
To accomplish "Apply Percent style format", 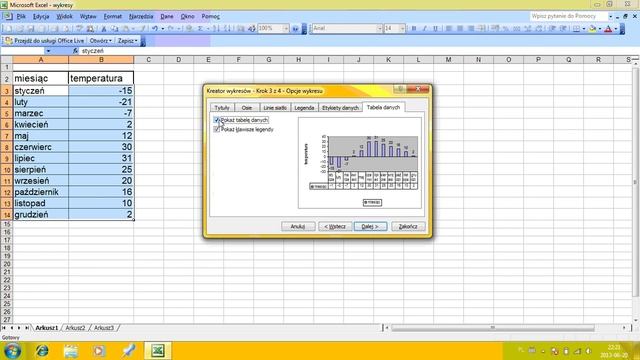I will (x=506, y=29).
